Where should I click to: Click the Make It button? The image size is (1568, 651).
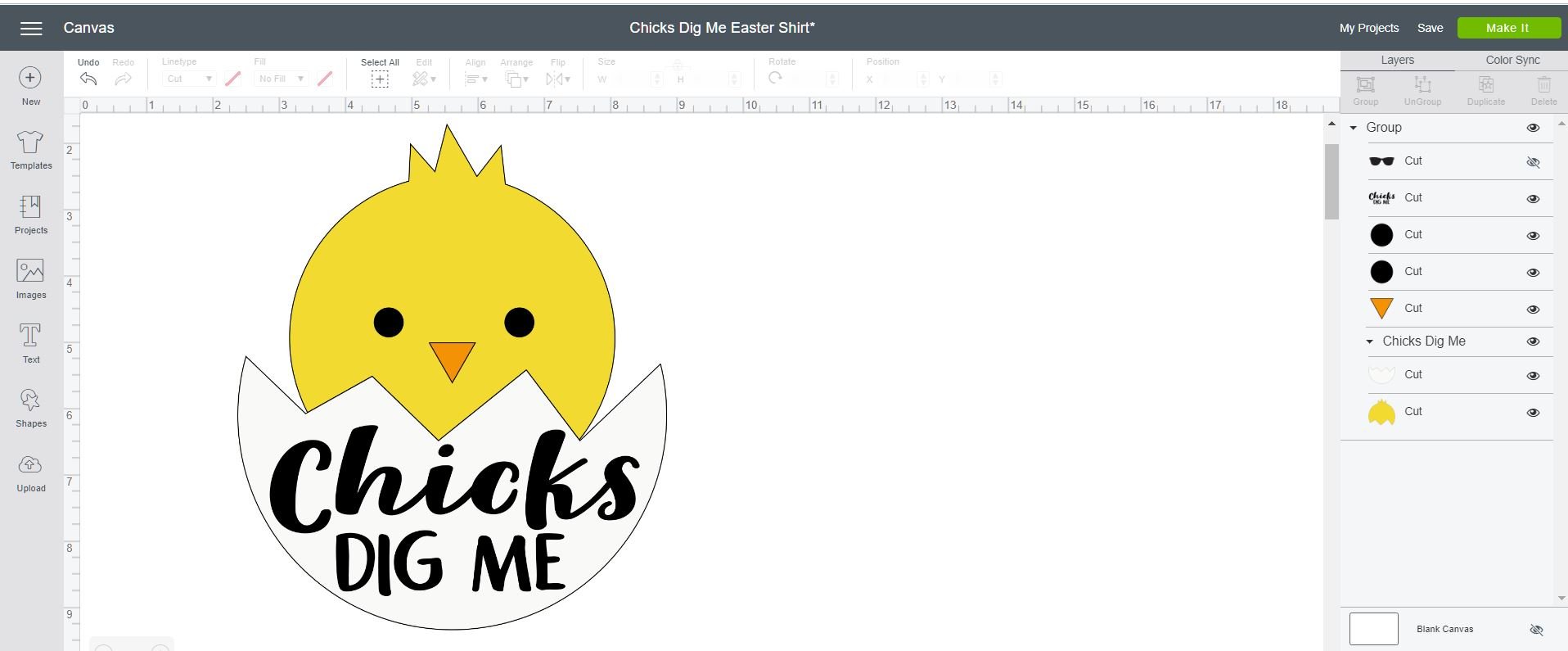coord(1507,28)
